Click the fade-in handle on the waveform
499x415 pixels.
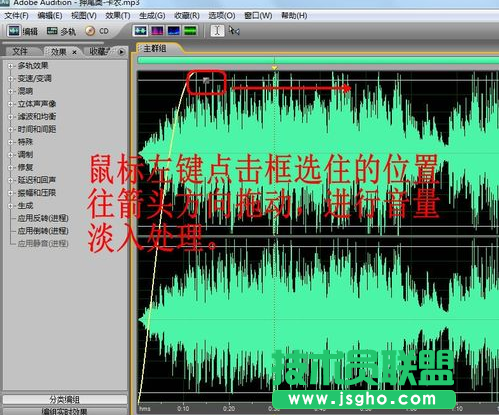206,80
